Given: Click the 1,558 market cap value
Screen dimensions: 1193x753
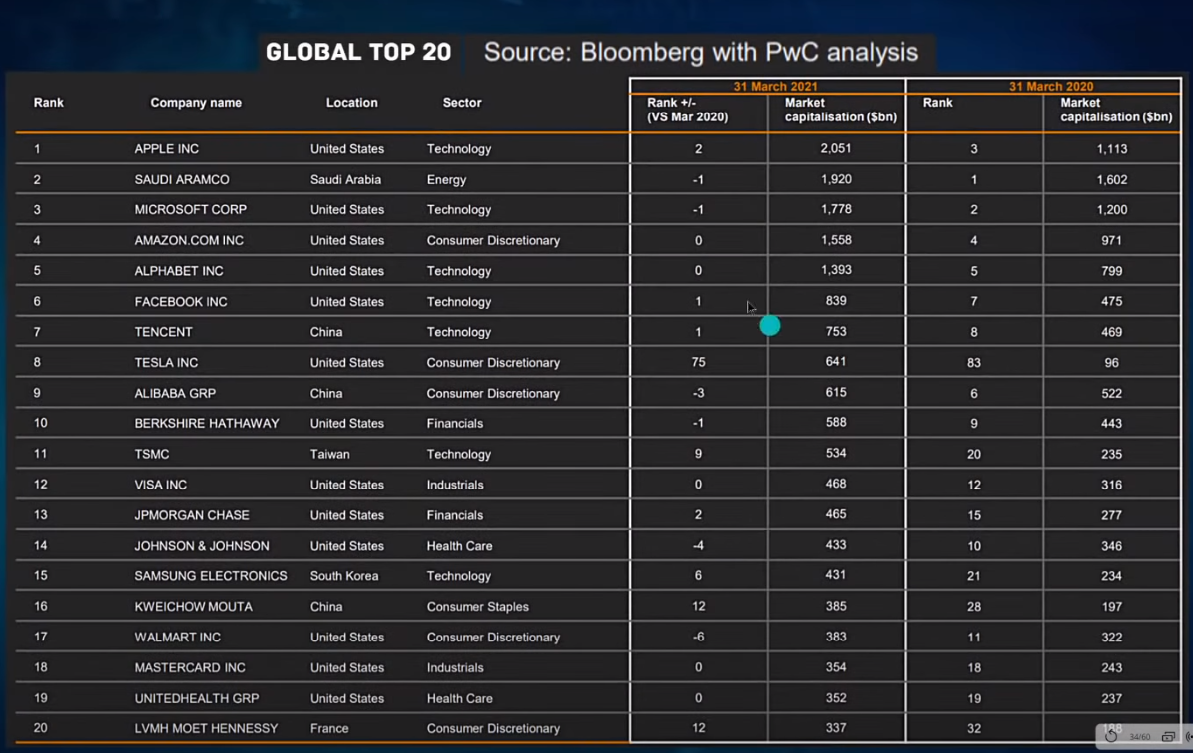Looking at the screenshot, I should pos(836,240).
